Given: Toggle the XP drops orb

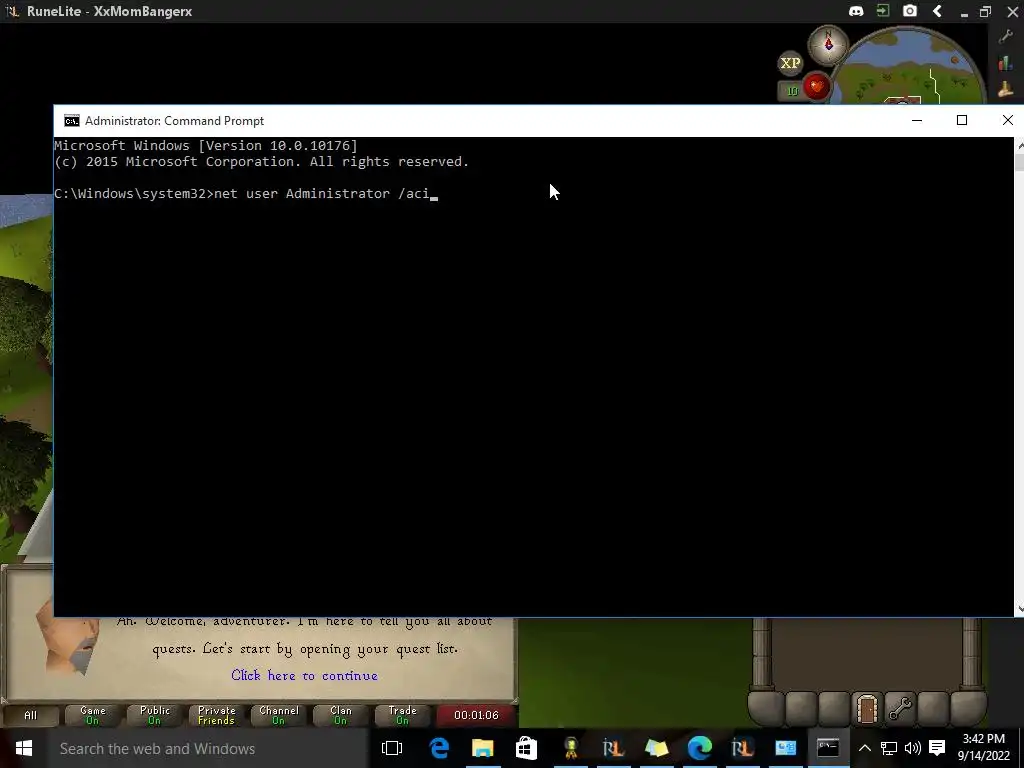Looking at the screenshot, I should [790, 63].
